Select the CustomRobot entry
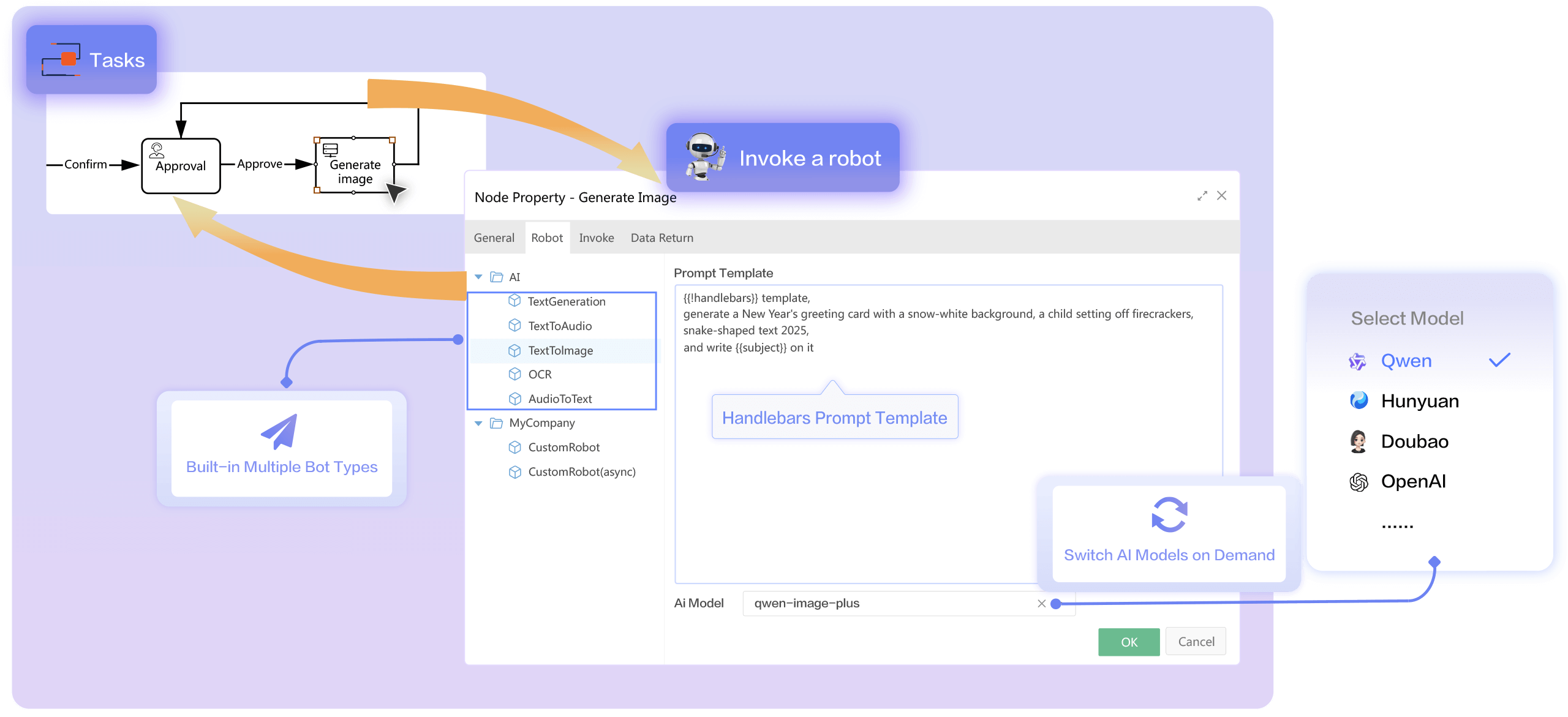Screen dimensions: 1568x717 coord(563,447)
